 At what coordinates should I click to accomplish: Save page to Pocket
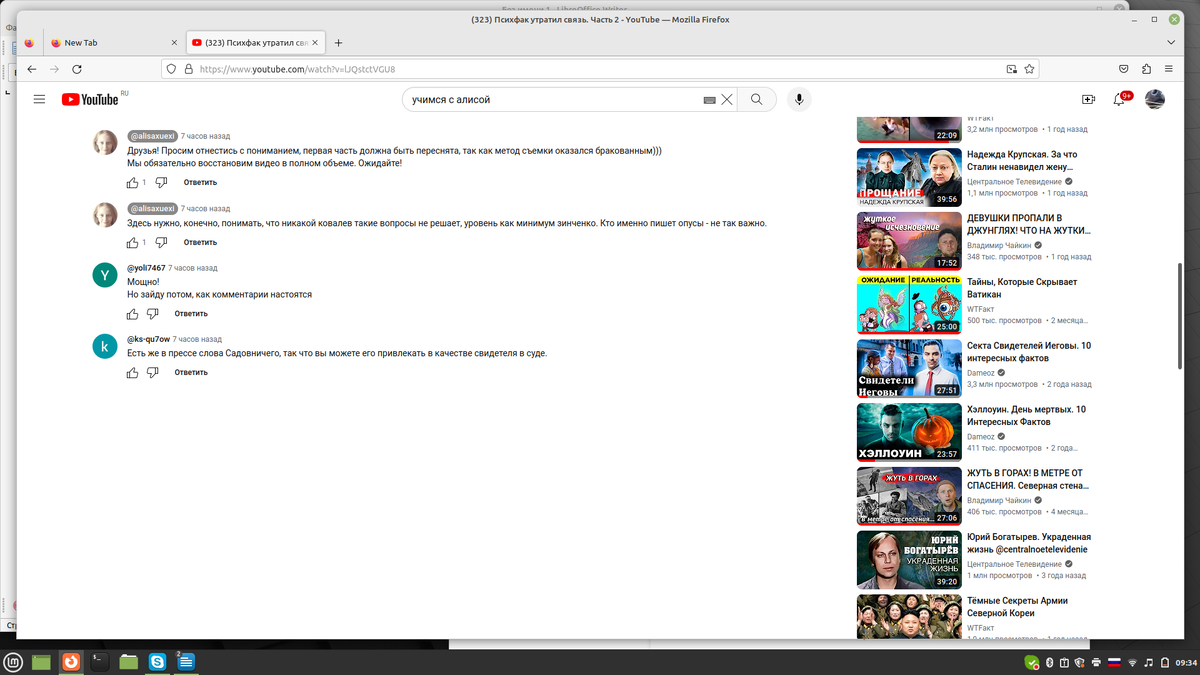[x=1124, y=69]
